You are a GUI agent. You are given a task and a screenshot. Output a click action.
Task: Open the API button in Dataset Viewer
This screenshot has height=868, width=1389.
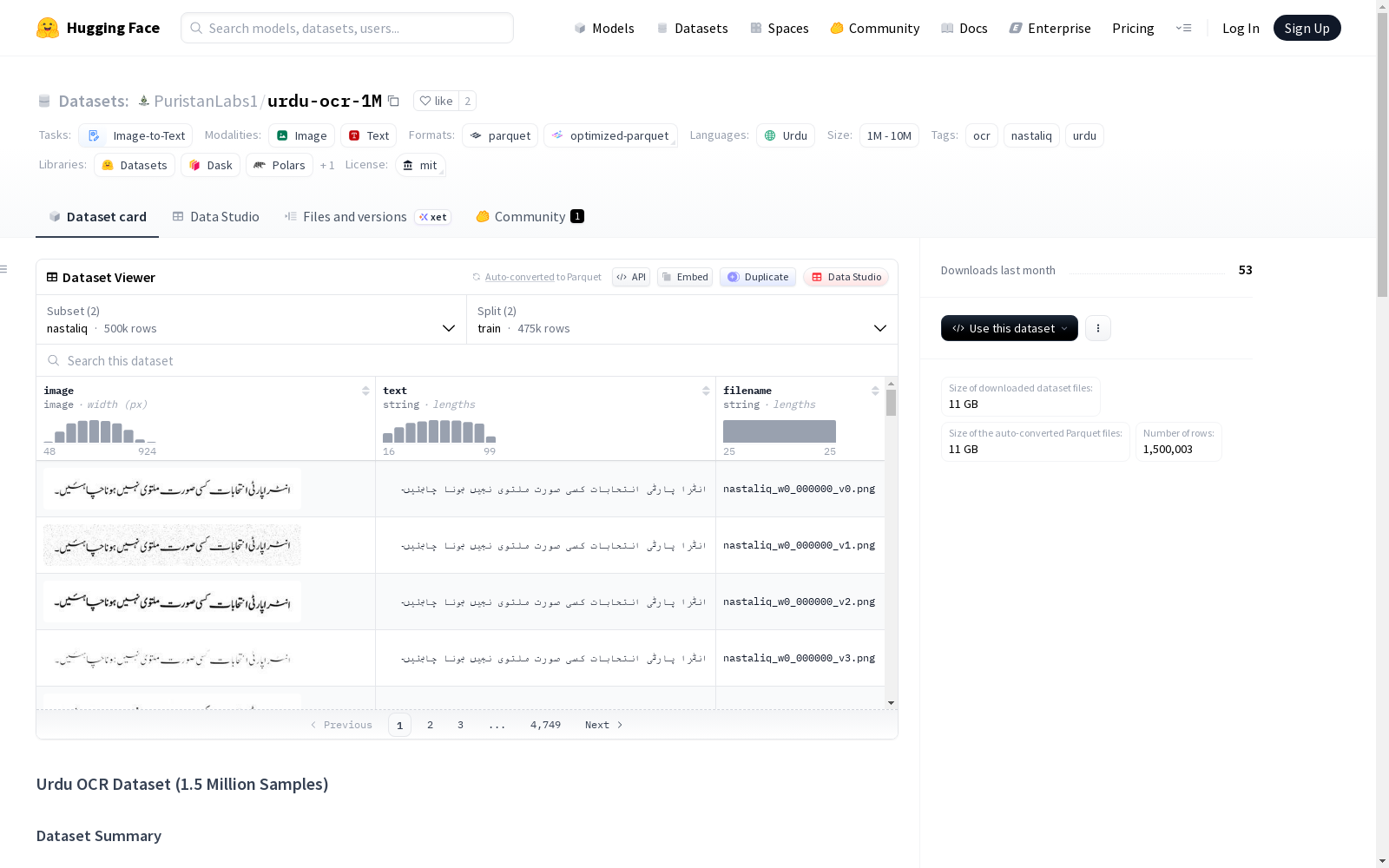click(631, 277)
